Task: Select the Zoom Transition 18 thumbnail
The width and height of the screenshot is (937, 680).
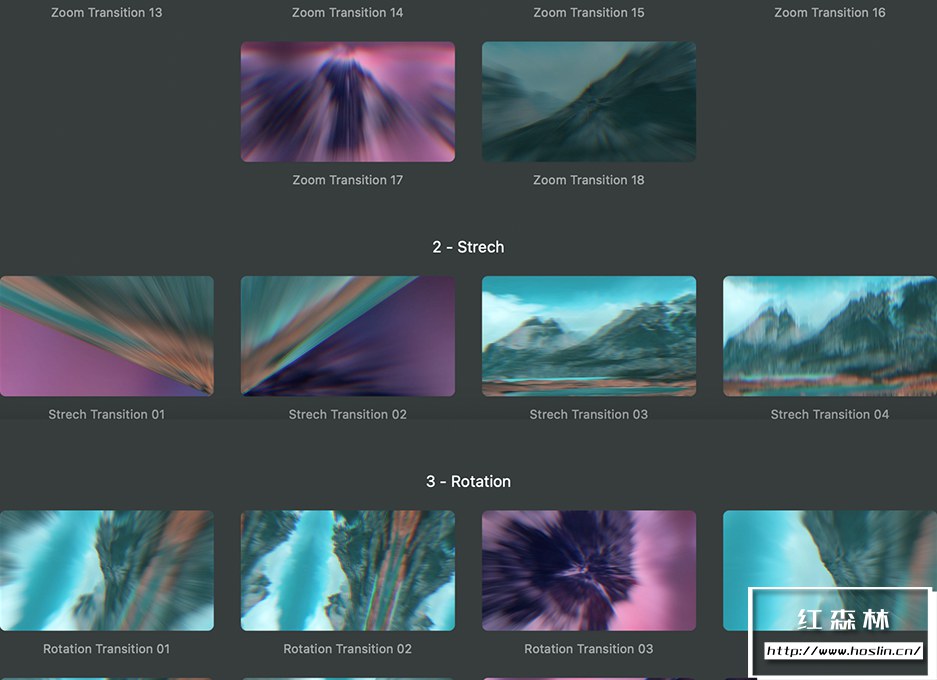Action: [589, 102]
